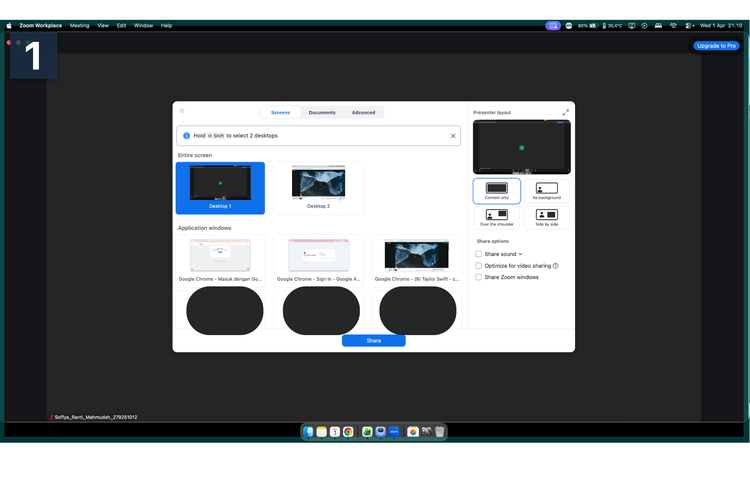Screen dimensions: 750x500
Task: Select the Side by side layout
Action: tap(547, 218)
